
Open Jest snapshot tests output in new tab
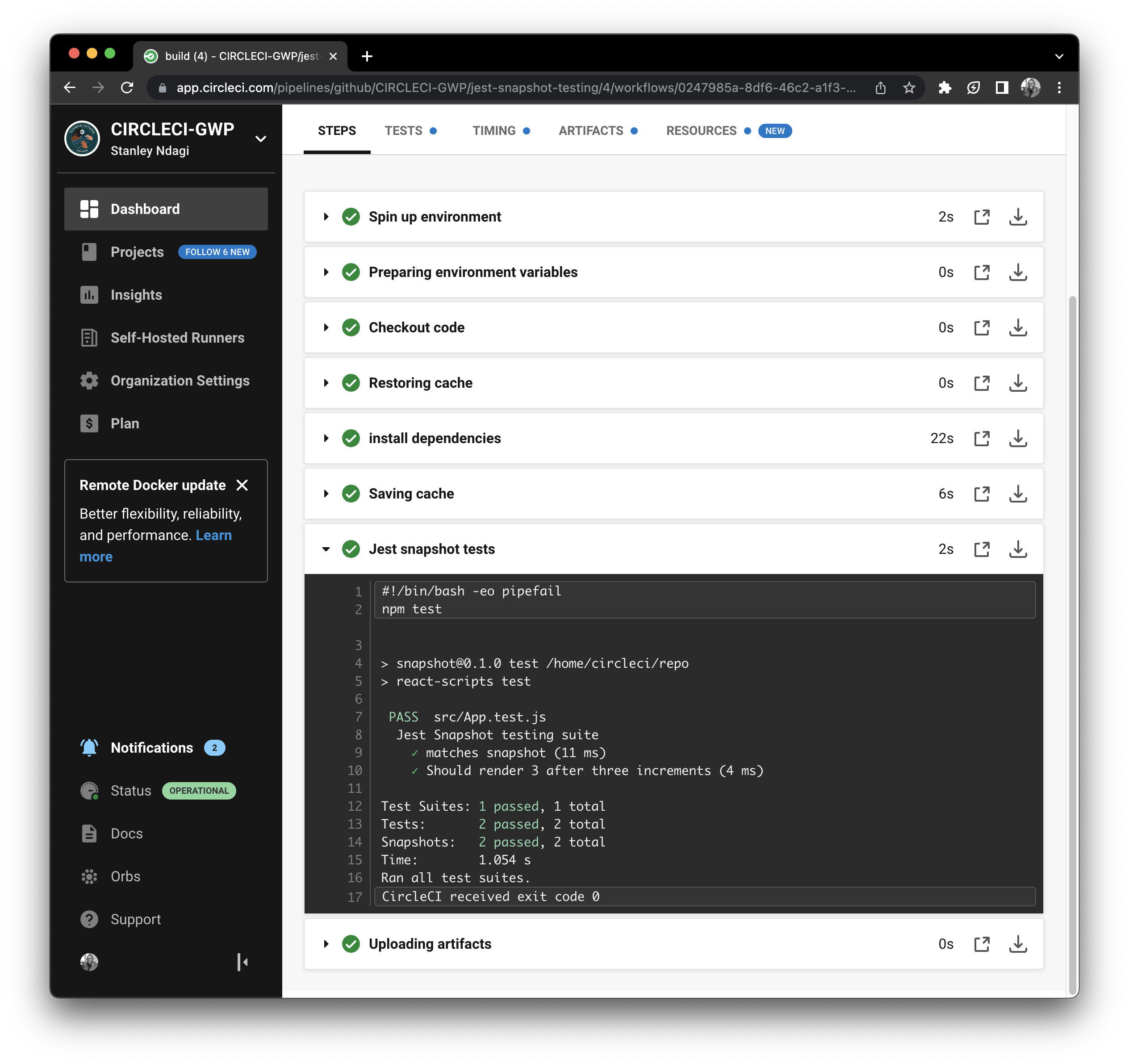tap(983, 549)
